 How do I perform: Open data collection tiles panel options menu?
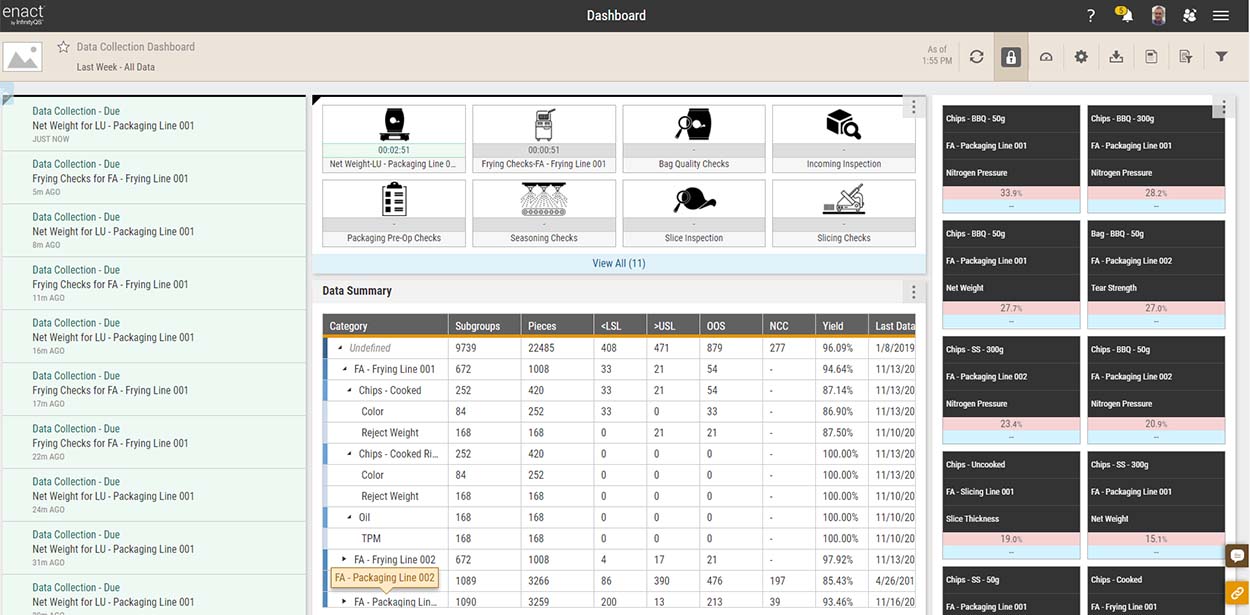tap(913, 107)
